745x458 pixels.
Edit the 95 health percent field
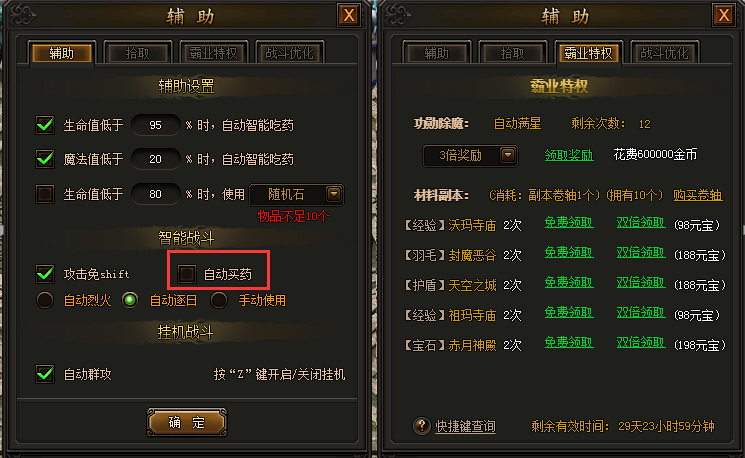155,125
